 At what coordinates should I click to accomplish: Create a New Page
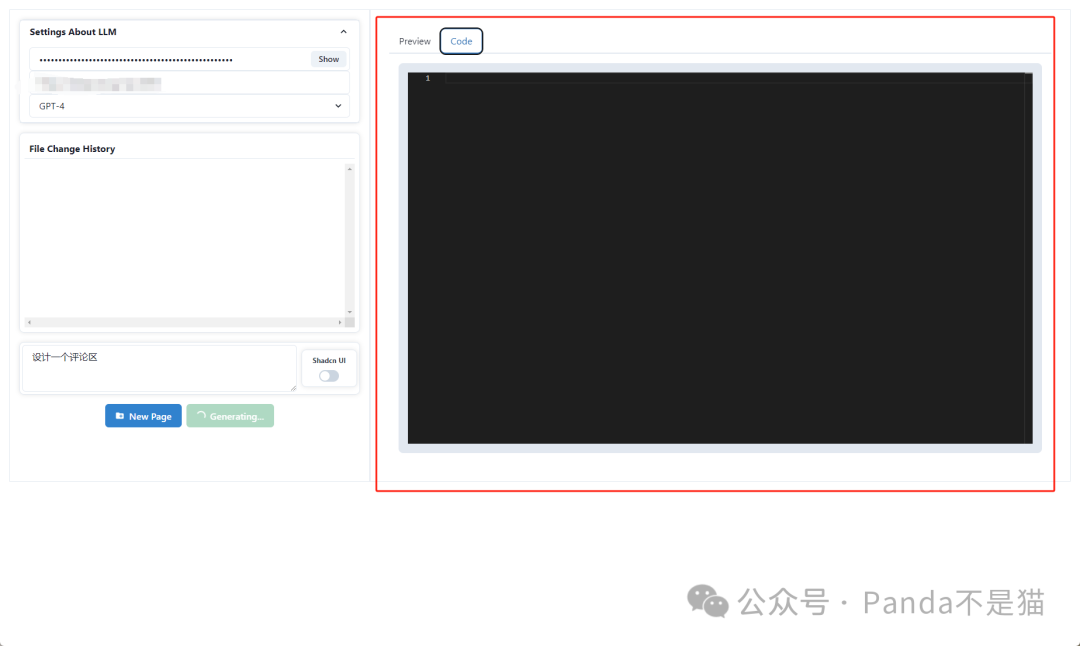[143, 416]
